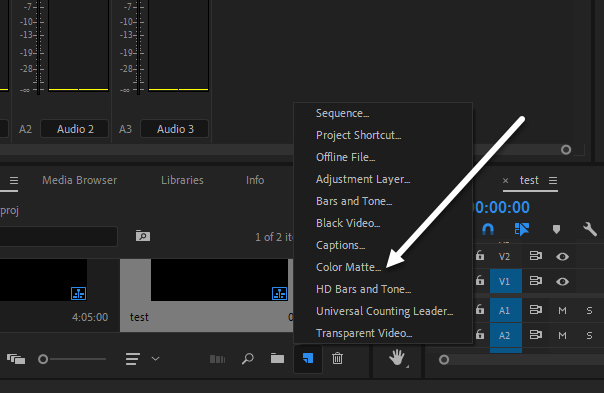Viewport: 604px width, 393px height.
Task: Mute track A2
Action: 562,336
